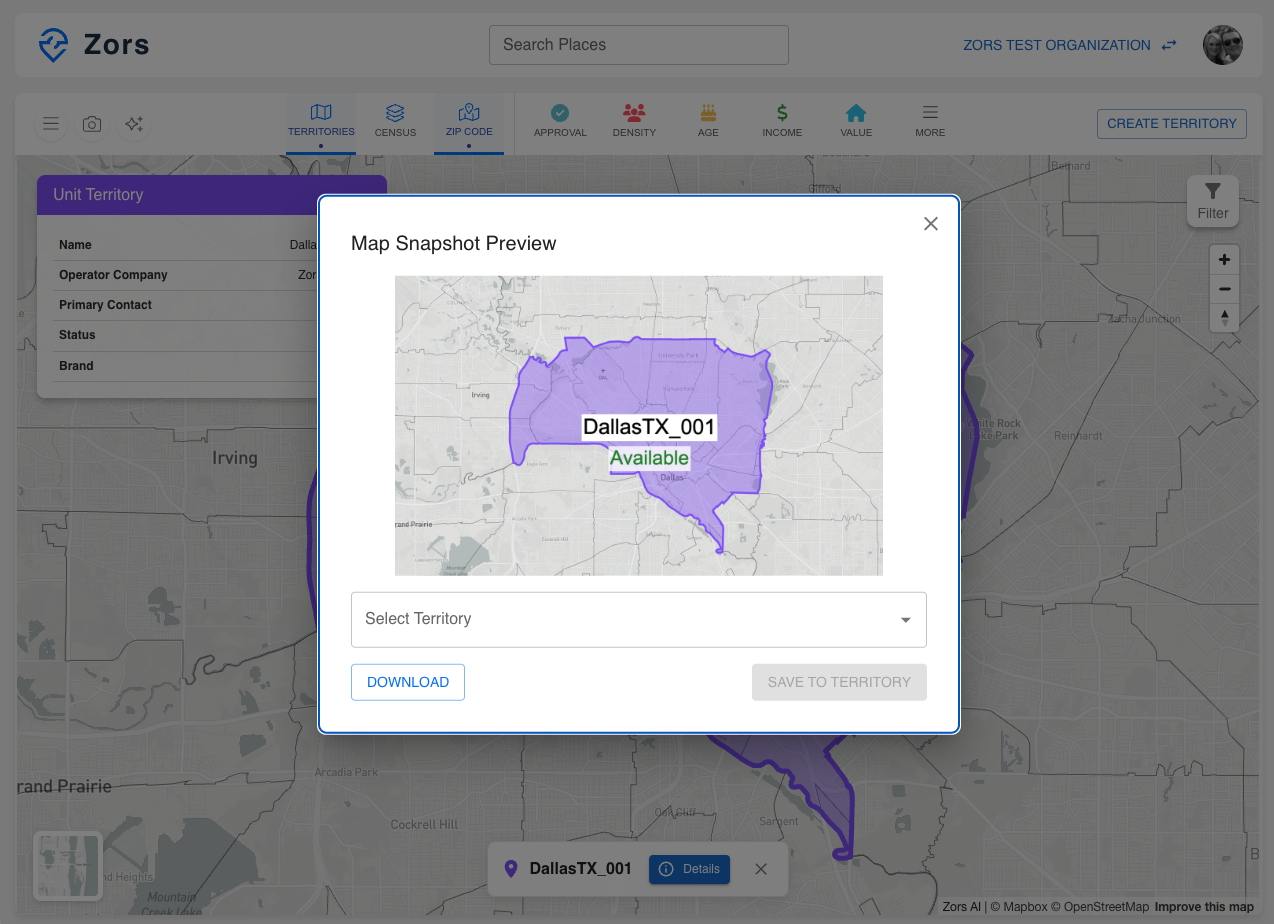
Task: Zoom in on the map
Action: [1224, 260]
